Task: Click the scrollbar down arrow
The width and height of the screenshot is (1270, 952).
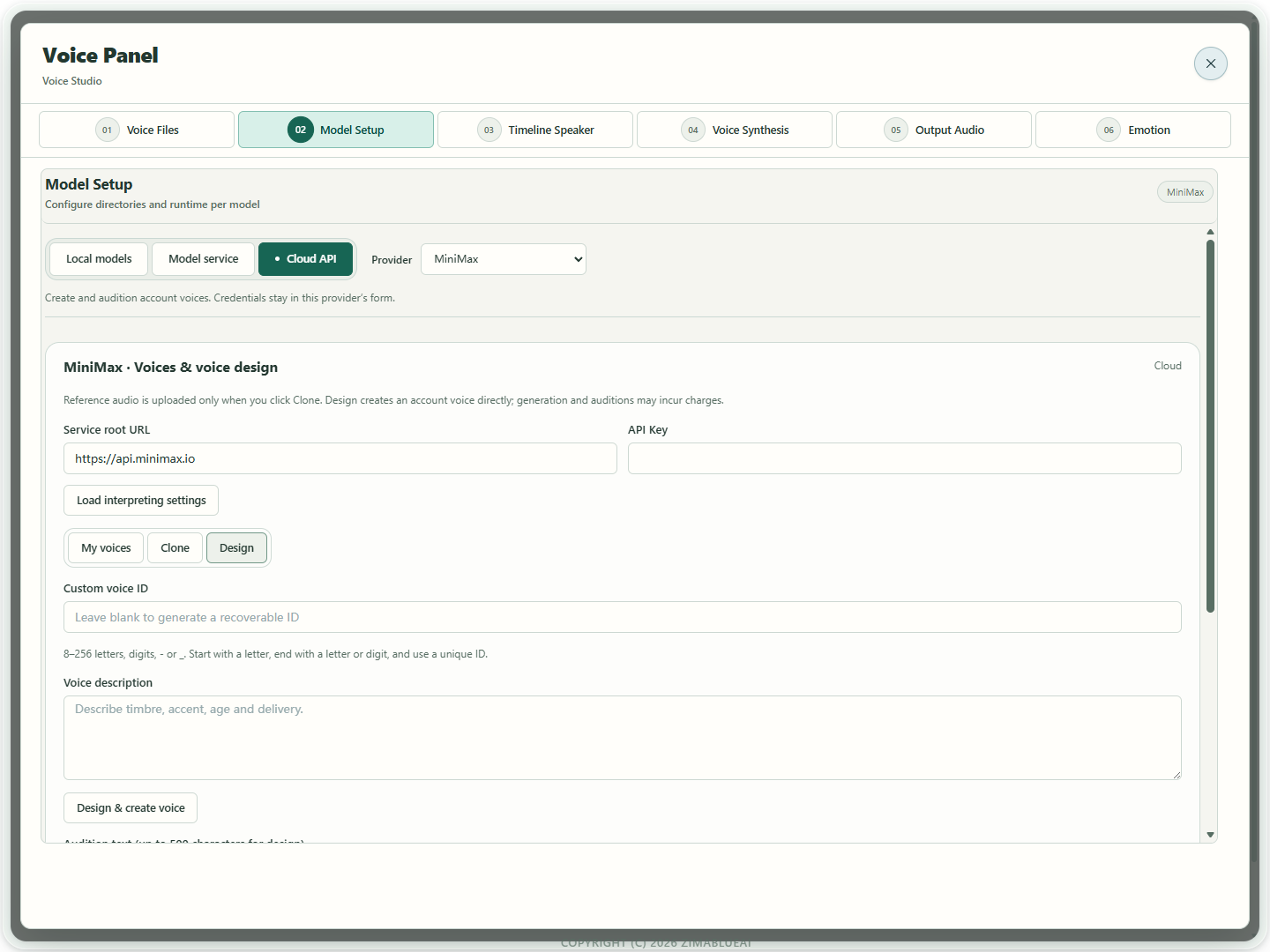Action: point(1210,835)
